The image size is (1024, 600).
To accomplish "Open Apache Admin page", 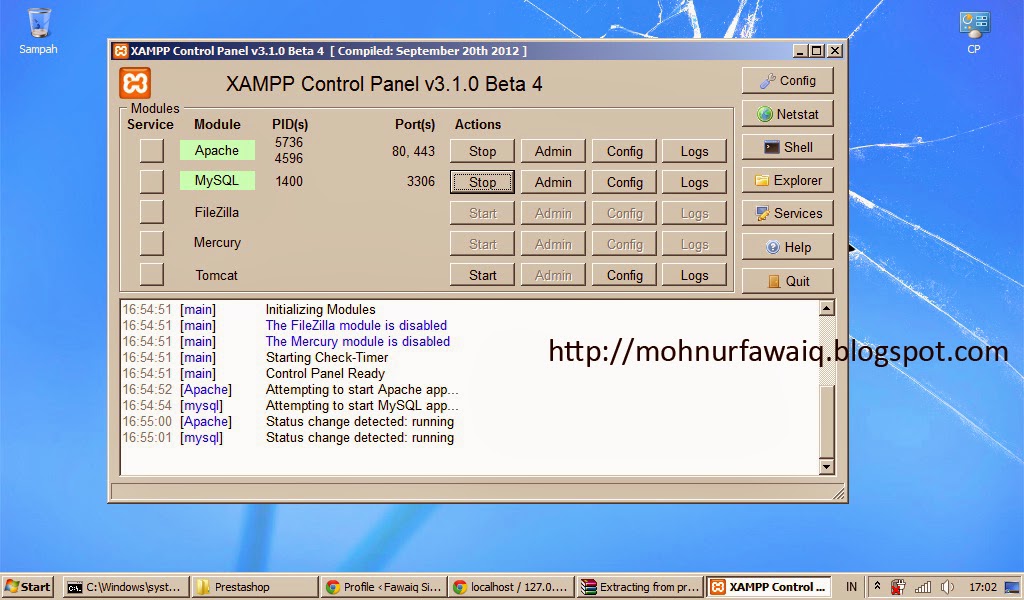I will point(553,151).
